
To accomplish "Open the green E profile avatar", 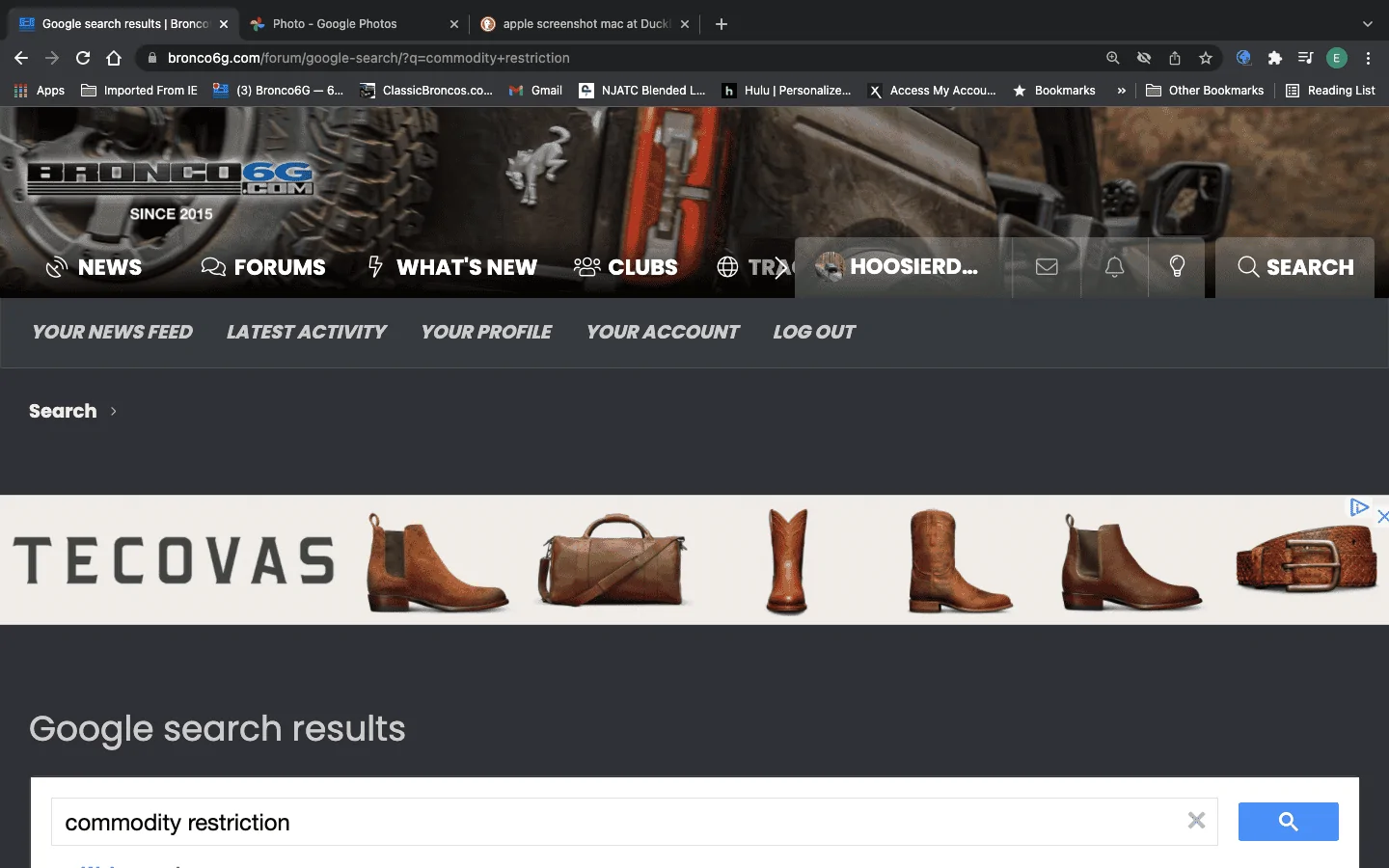I will coord(1337,58).
